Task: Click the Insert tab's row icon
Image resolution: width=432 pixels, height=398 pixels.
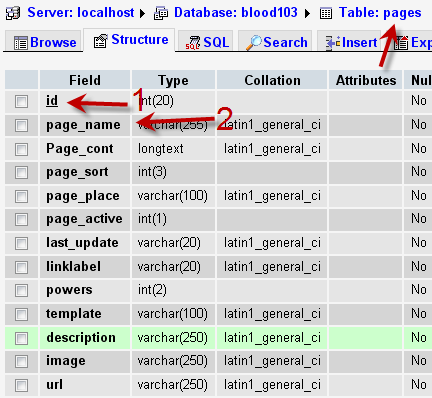Action: coord(333,43)
